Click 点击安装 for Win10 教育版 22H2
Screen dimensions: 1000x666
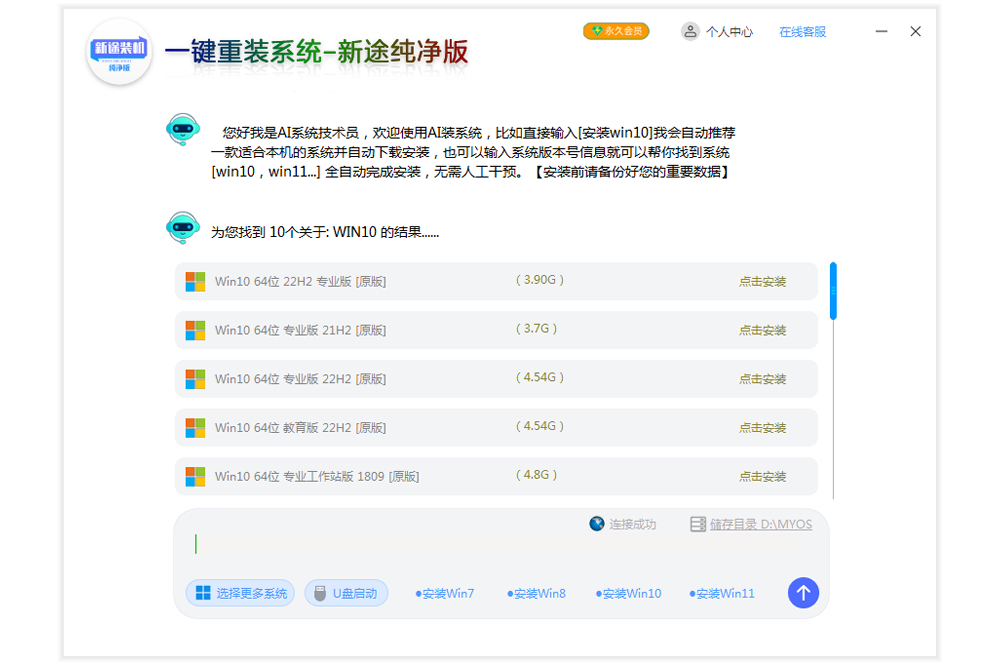coord(762,428)
